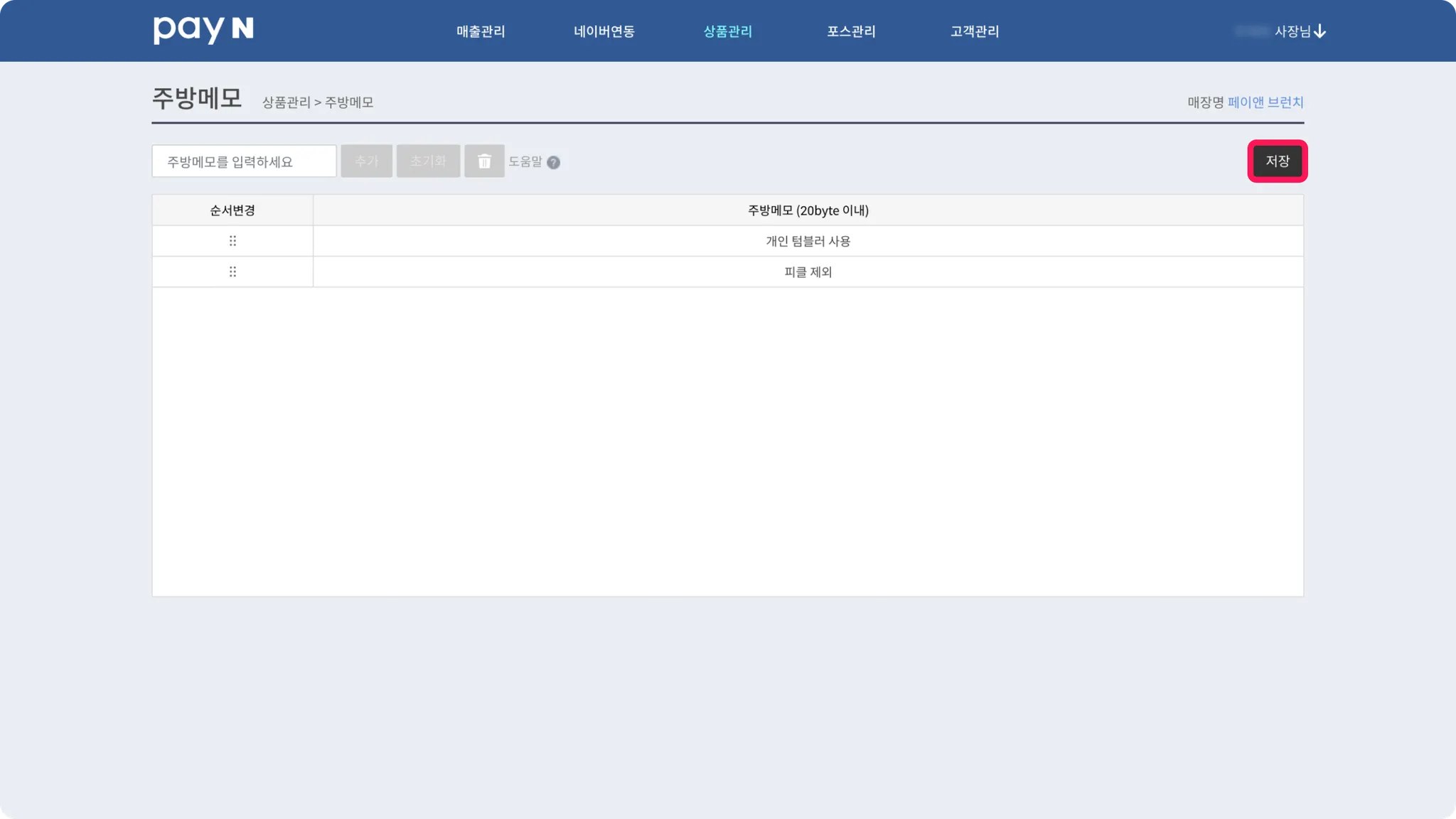Click drag handle for 개인 텀블러 사용
This screenshot has height=819, width=1456.
coord(232,241)
